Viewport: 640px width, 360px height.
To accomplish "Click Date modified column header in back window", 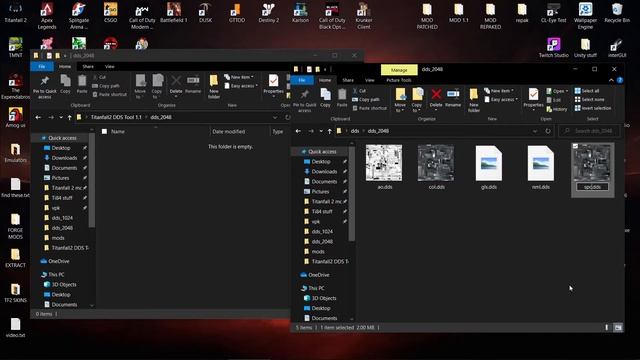I will [x=229, y=131].
